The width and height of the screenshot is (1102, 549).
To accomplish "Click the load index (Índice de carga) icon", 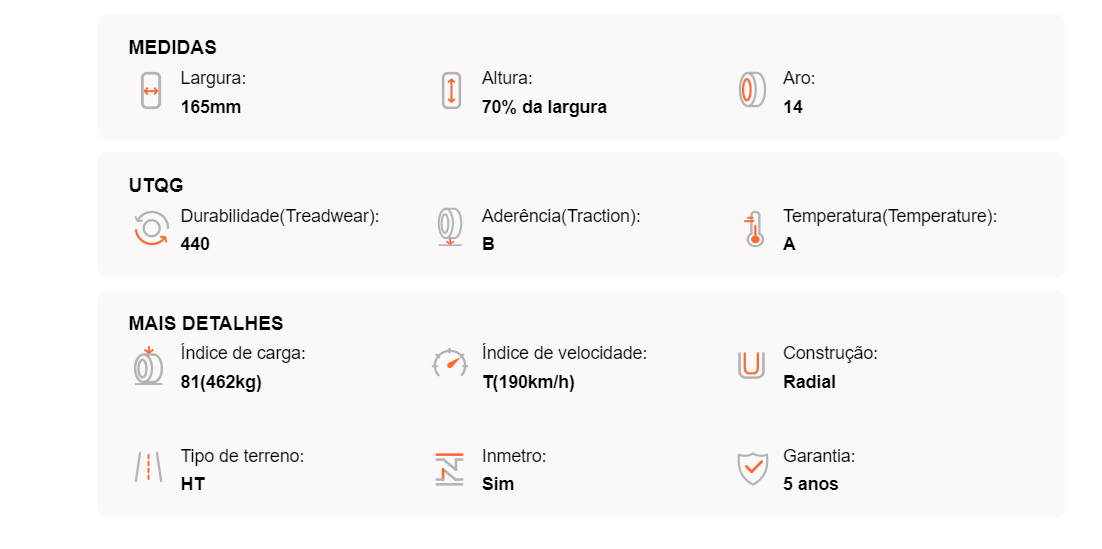I will point(148,366).
